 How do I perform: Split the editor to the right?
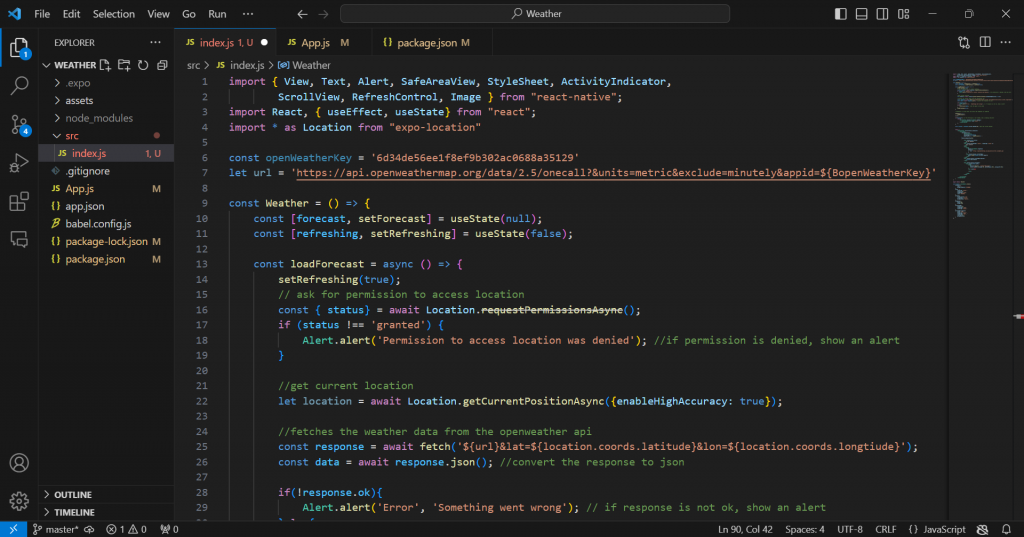pos(985,42)
